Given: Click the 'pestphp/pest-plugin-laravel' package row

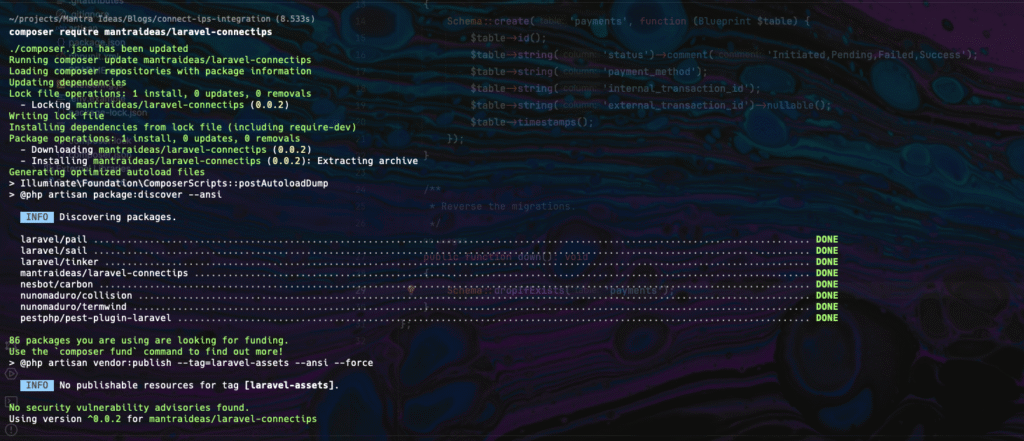Looking at the screenshot, I should (429, 318).
